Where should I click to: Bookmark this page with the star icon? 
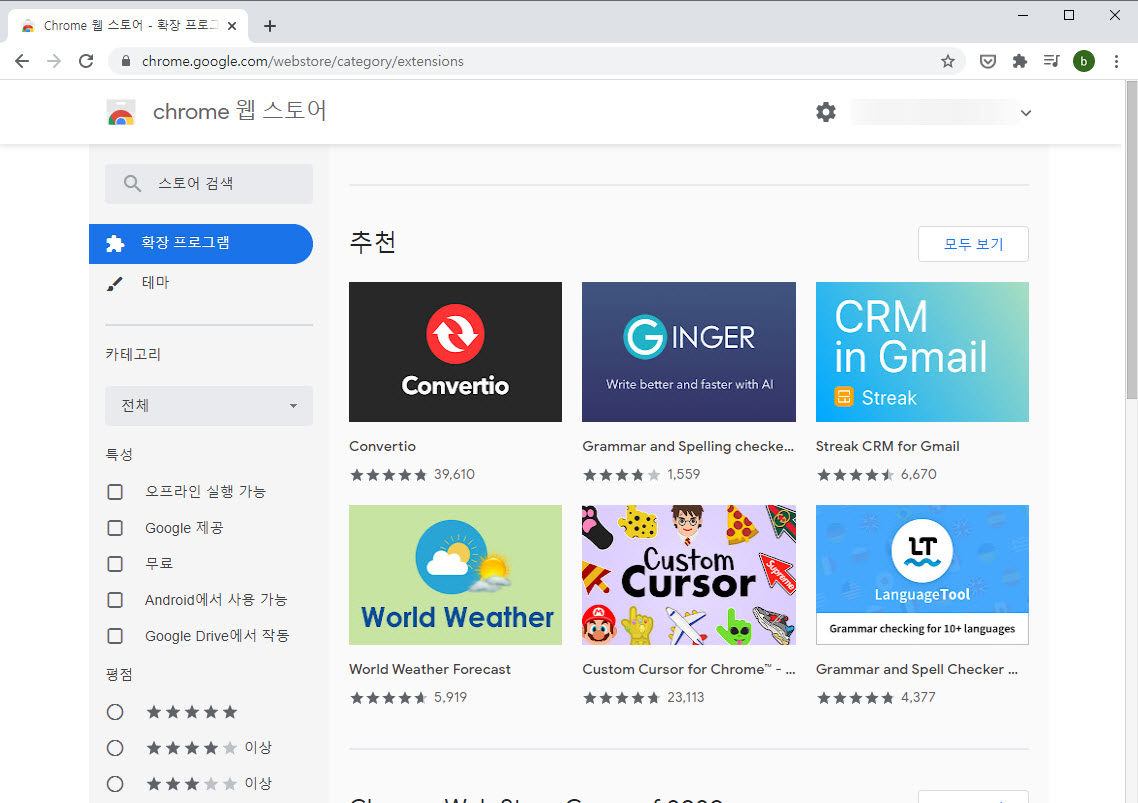click(947, 61)
